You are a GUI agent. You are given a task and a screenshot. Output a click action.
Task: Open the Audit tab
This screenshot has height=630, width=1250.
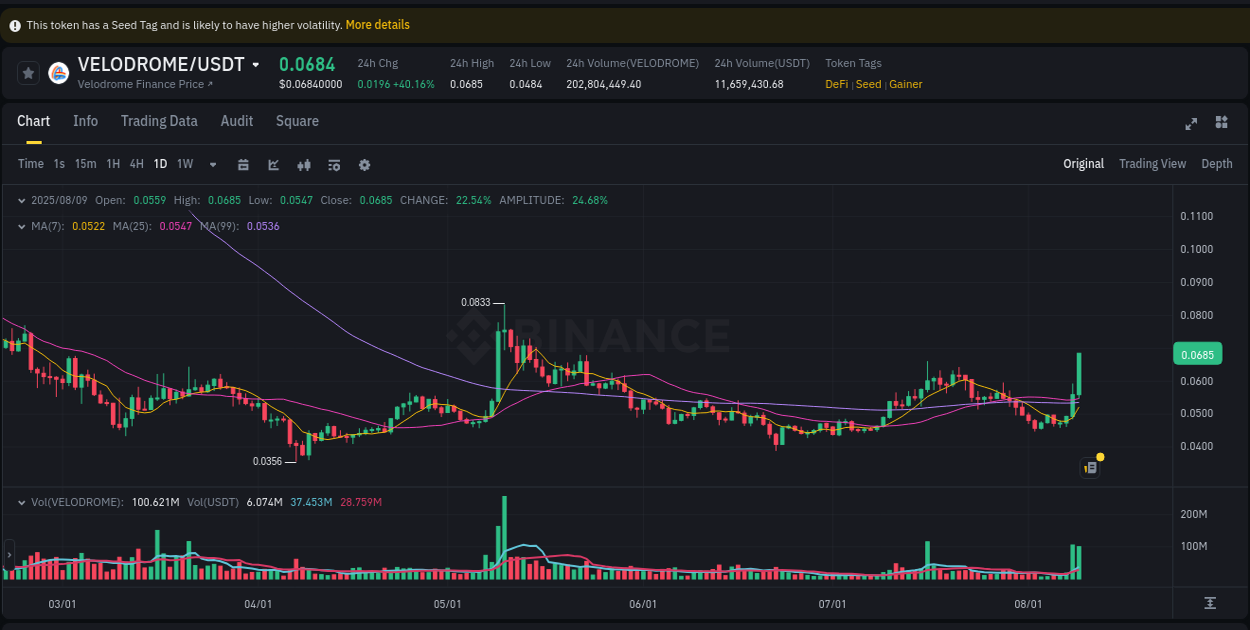pyautogui.click(x=236, y=121)
